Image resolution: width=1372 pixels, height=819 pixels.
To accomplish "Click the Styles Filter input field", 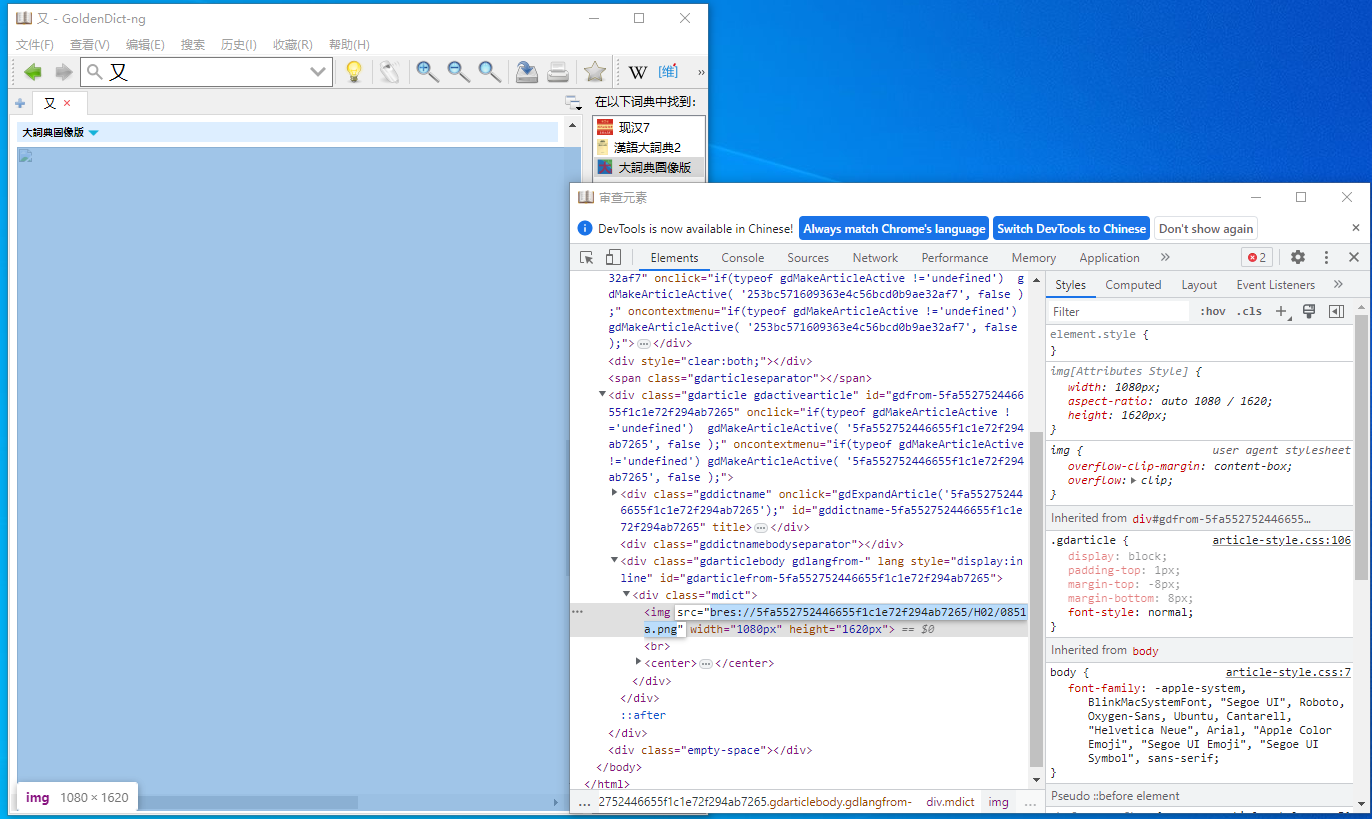I will [1118, 312].
